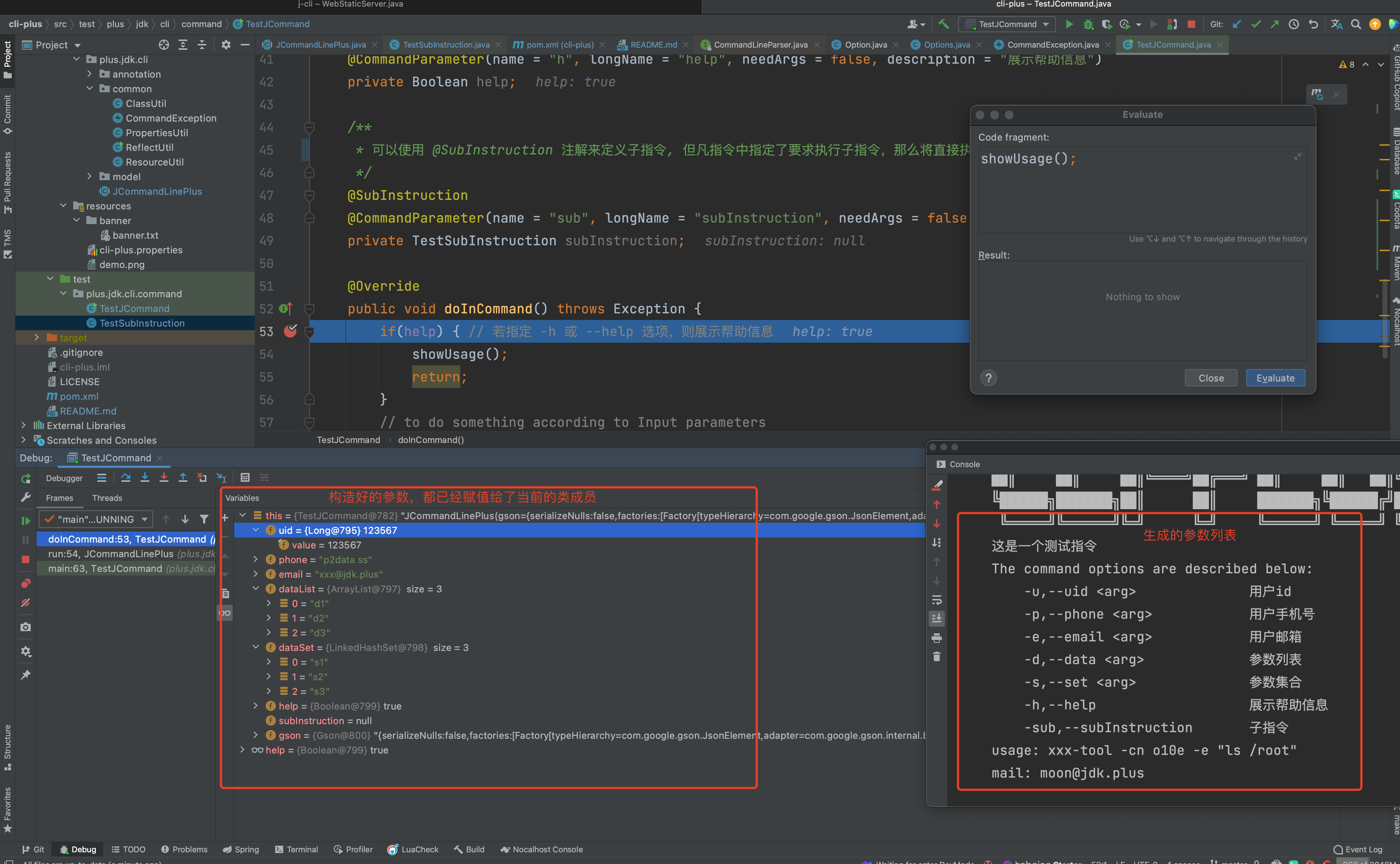Expand the phone variable node
Screen dimensions: 1400x864
255,559
